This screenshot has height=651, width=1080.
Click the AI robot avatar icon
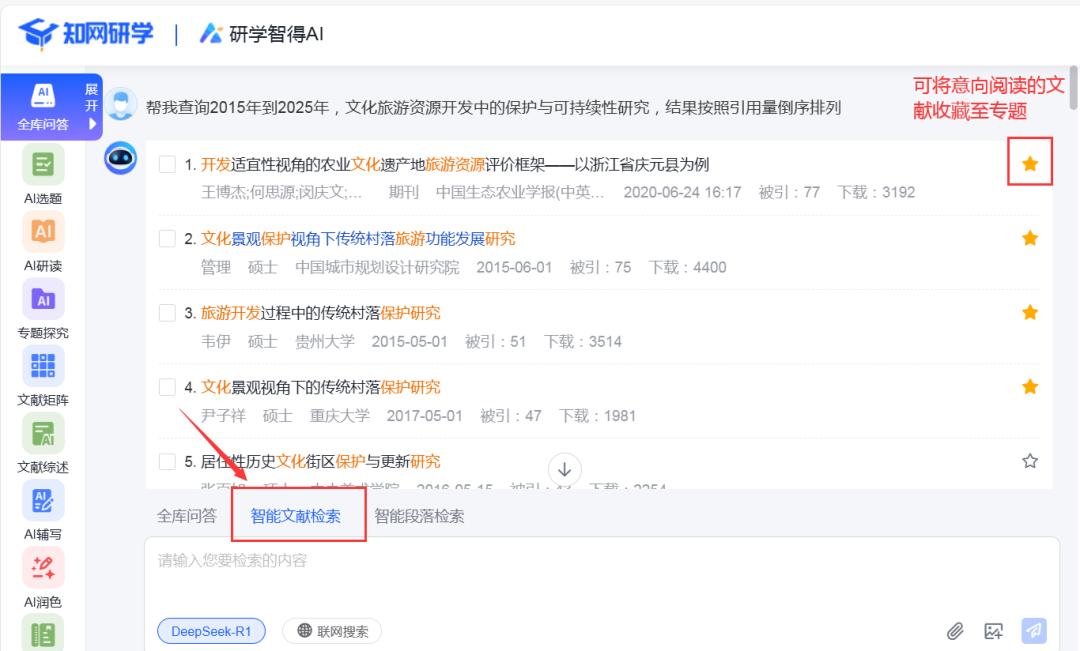click(121, 158)
